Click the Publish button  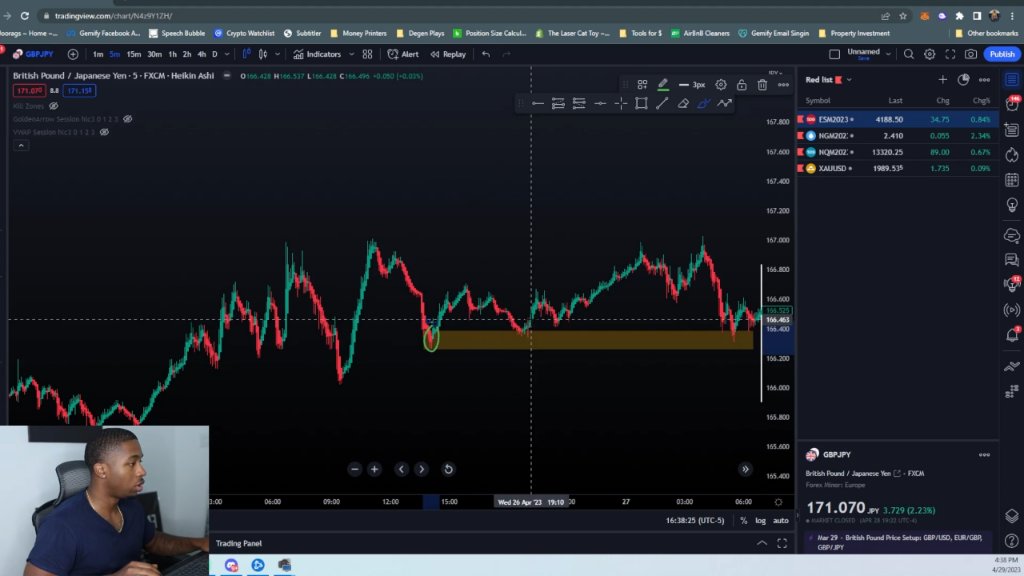pos(1002,54)
